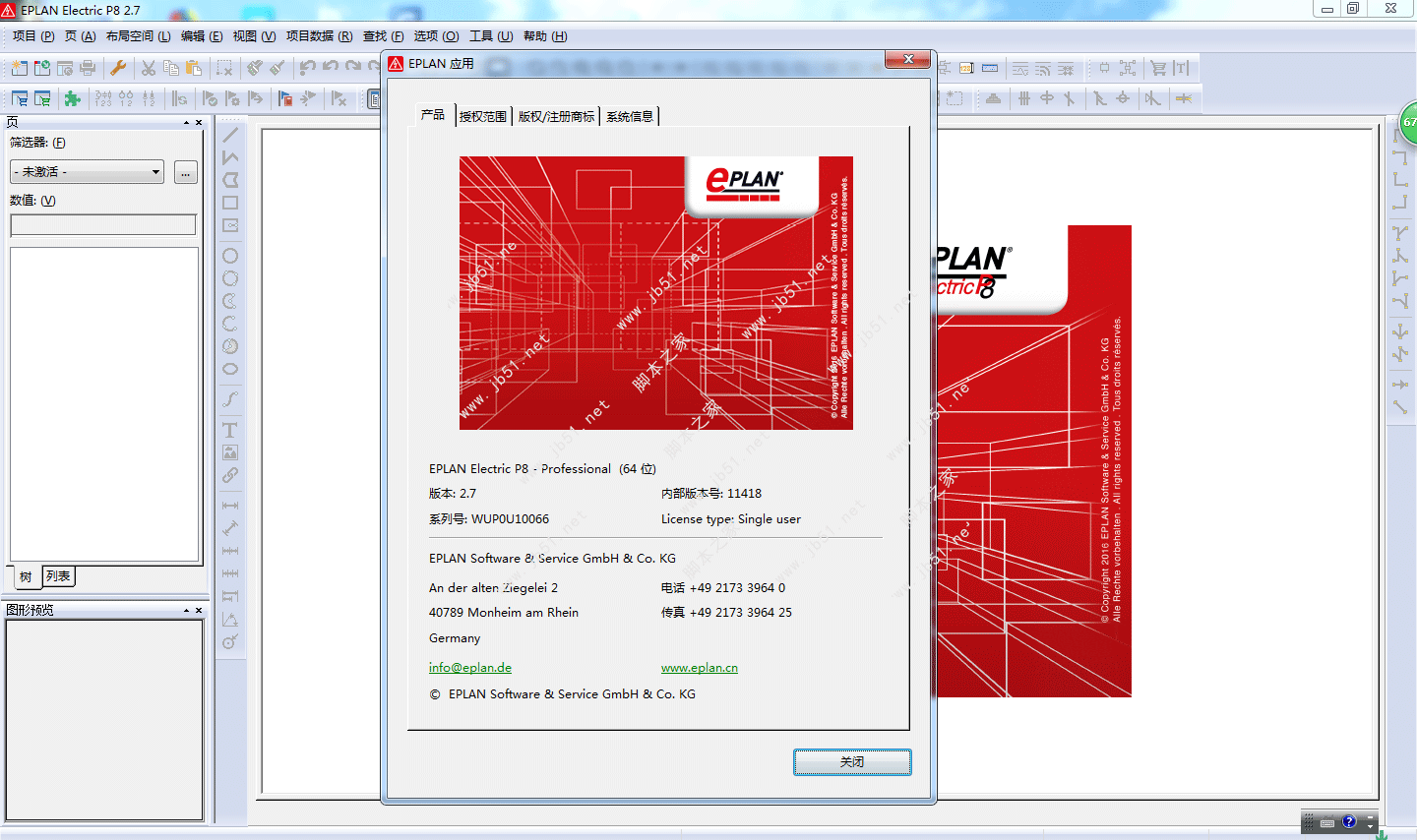
Task: Open the 布局空间 (L) menu
Action: (x=138, y=36)
